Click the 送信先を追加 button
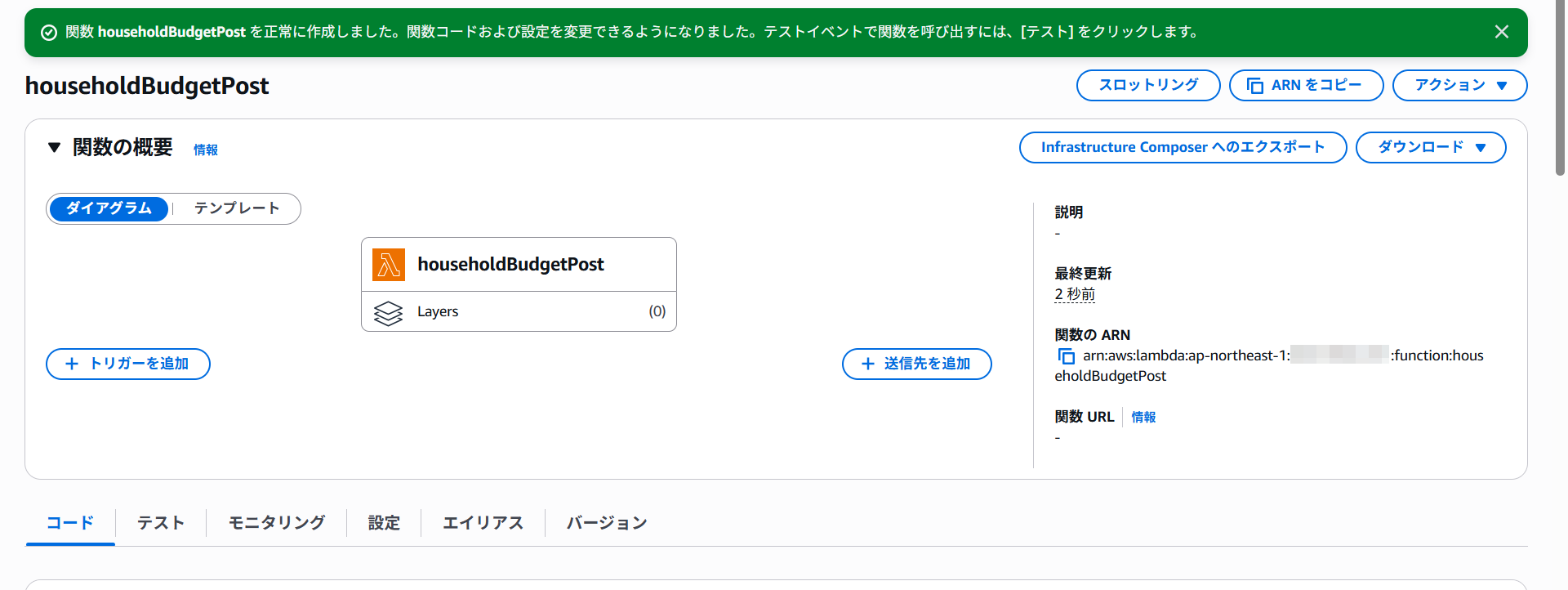Image resolution: width=1568 pixels, height=590 pixels. click(x=916, y=364)
